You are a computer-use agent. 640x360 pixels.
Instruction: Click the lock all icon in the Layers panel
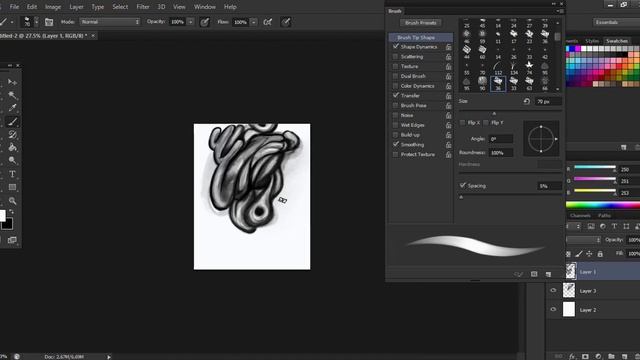[x=600, y=254]
